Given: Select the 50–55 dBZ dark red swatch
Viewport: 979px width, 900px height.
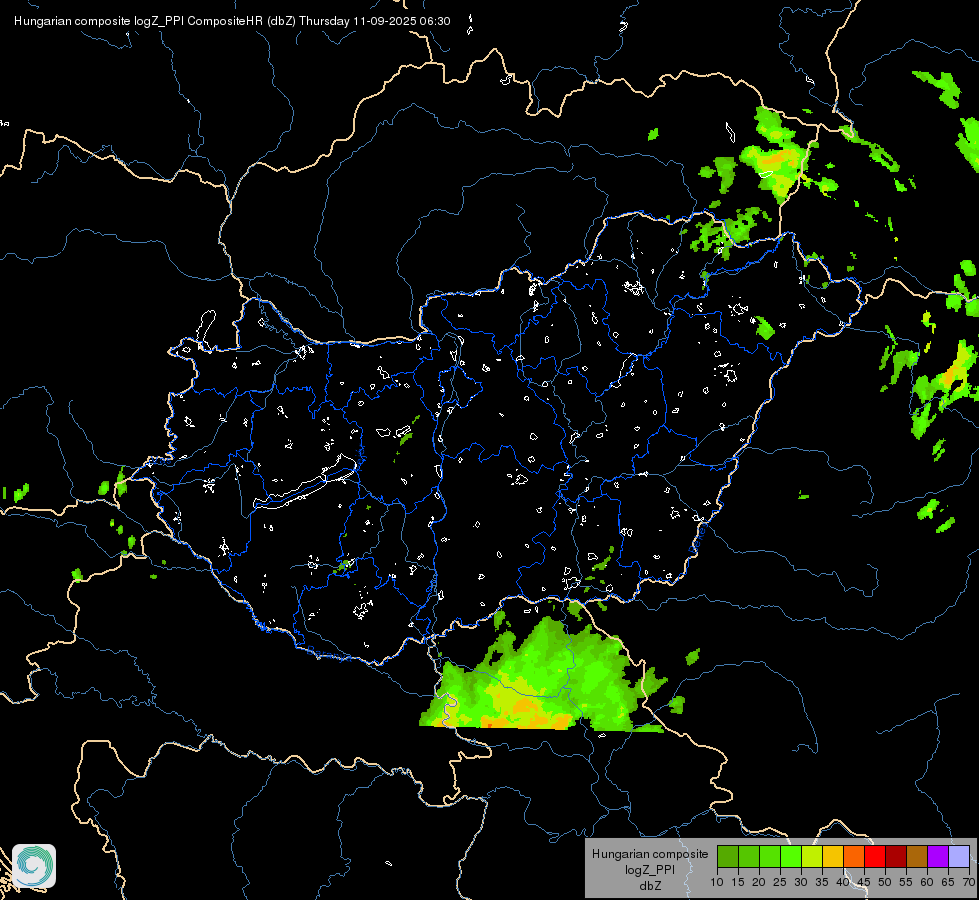Looking at the screenshot, I should 896,856.
